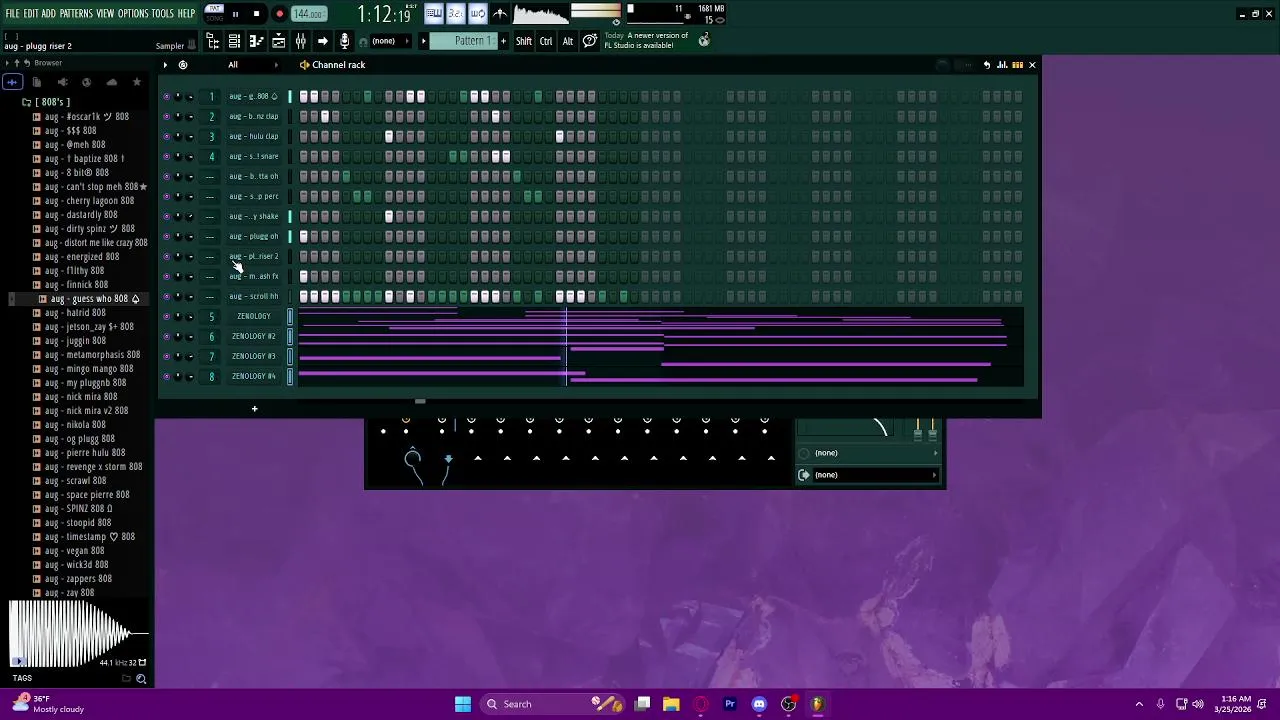Click the FL Studio update notification globe icon
The image size is (1280, 720).
704,40
